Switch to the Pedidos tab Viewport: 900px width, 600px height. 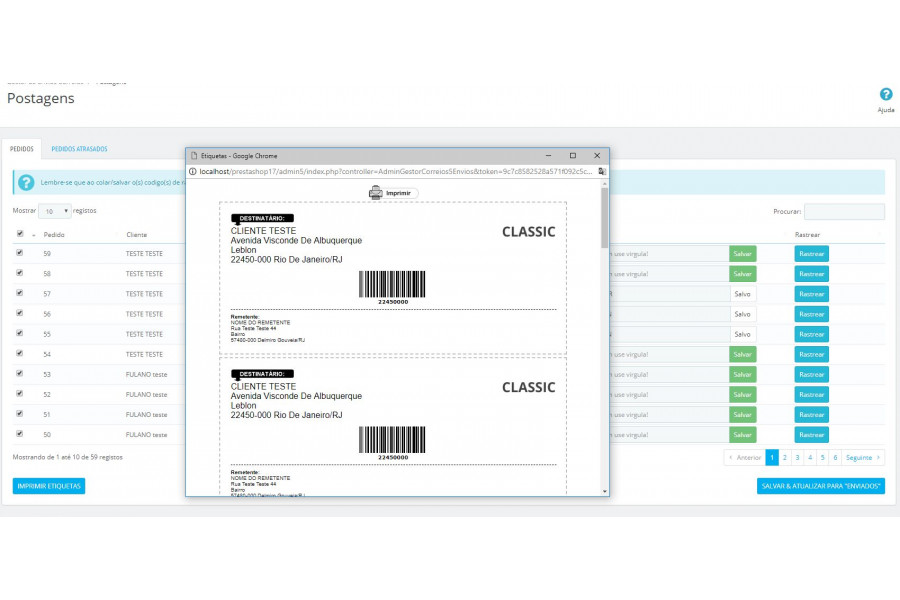click(22, 149)
